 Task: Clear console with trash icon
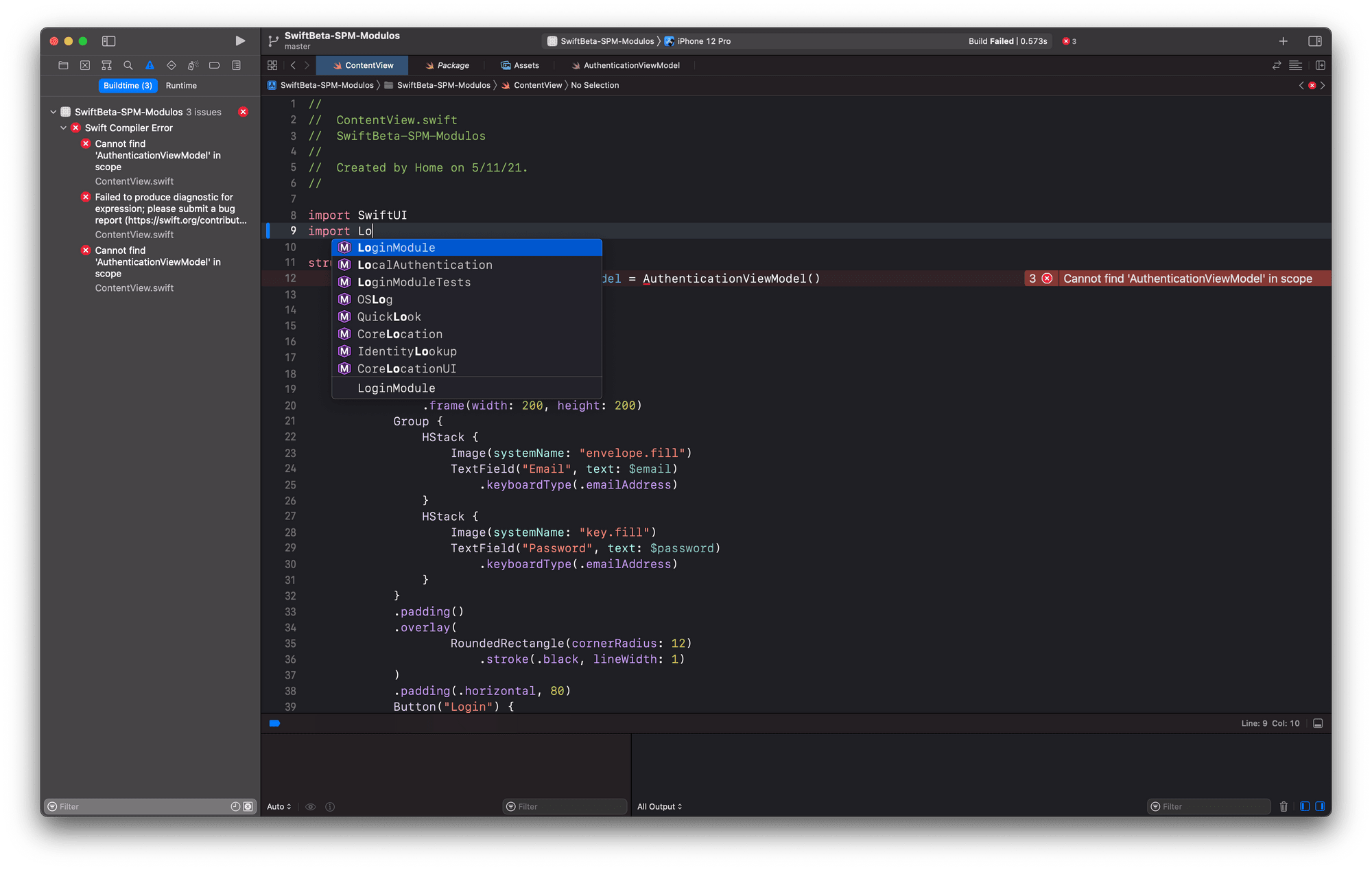[1284, 807]
